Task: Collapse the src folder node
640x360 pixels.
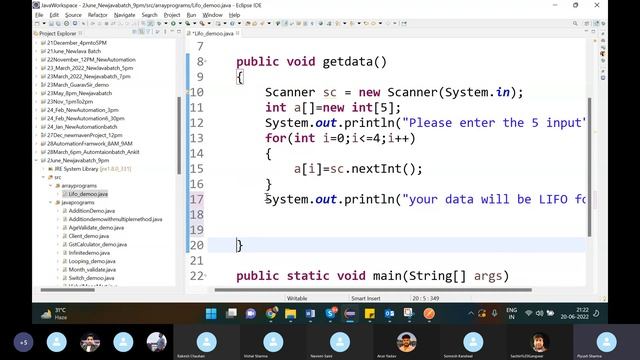Action: tap(44, 177)
